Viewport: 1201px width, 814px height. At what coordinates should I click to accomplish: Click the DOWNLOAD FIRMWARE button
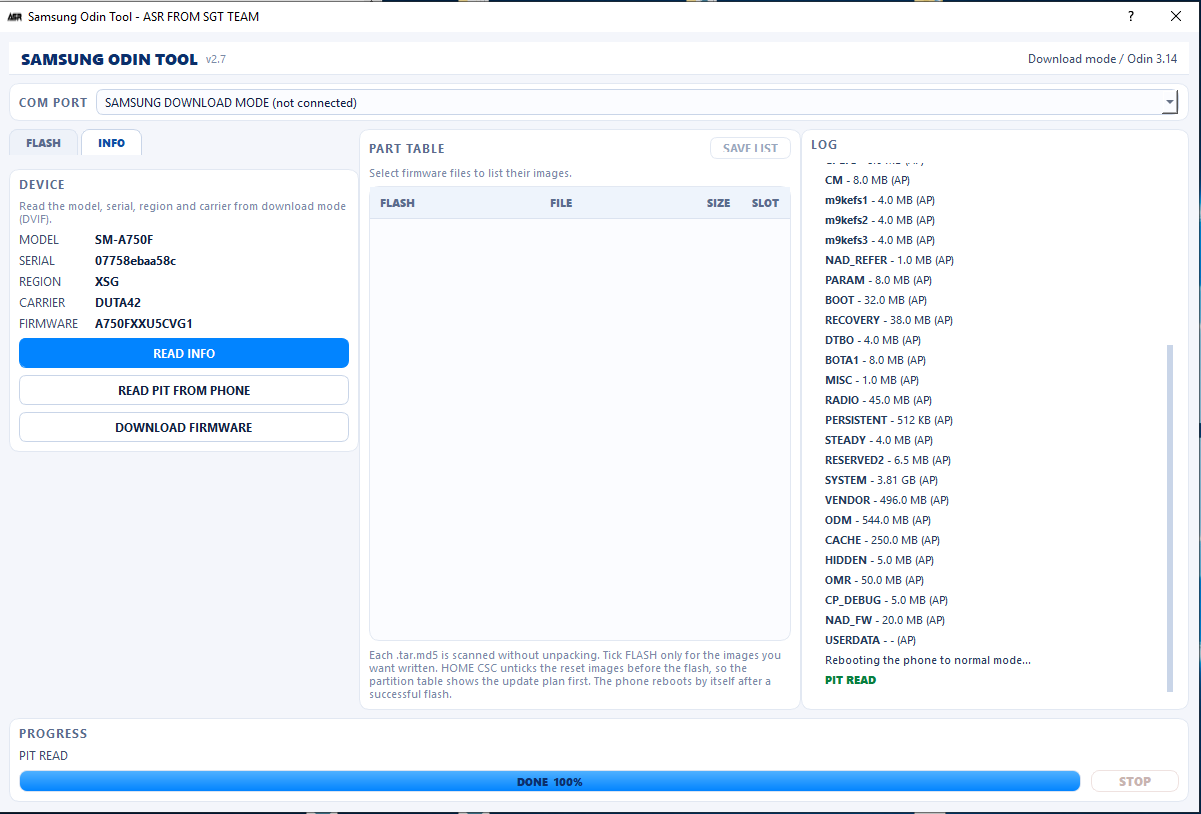click(184, 427)
